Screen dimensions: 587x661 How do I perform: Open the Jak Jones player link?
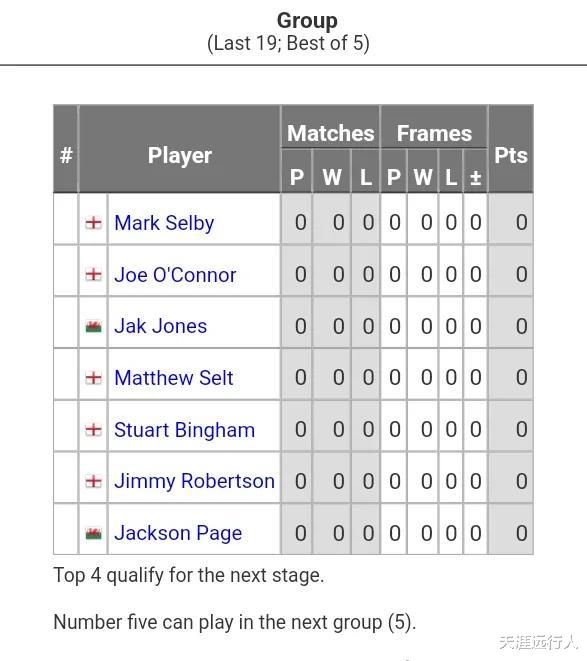point(161,326)
